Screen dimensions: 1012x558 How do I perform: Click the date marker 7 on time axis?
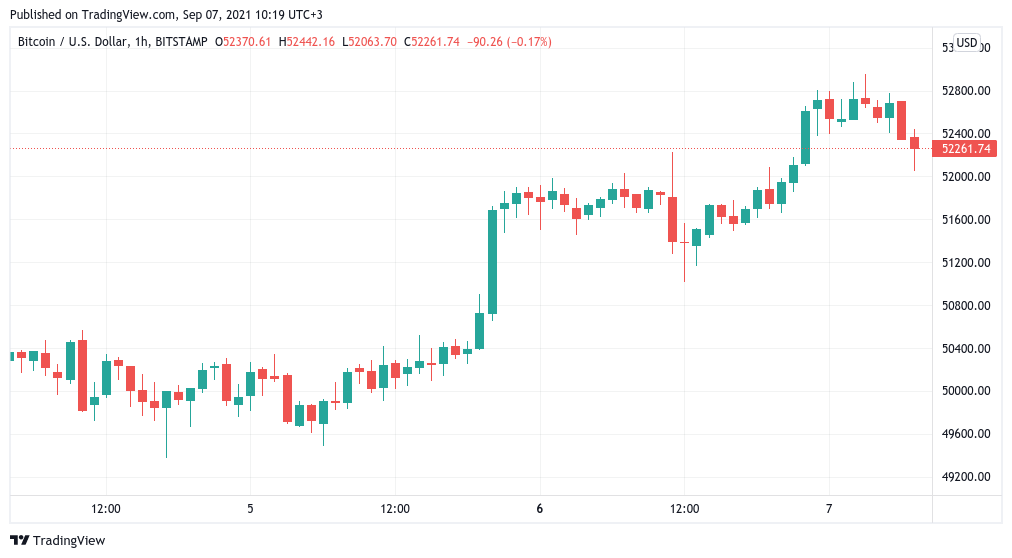click(x=829, y=509)
